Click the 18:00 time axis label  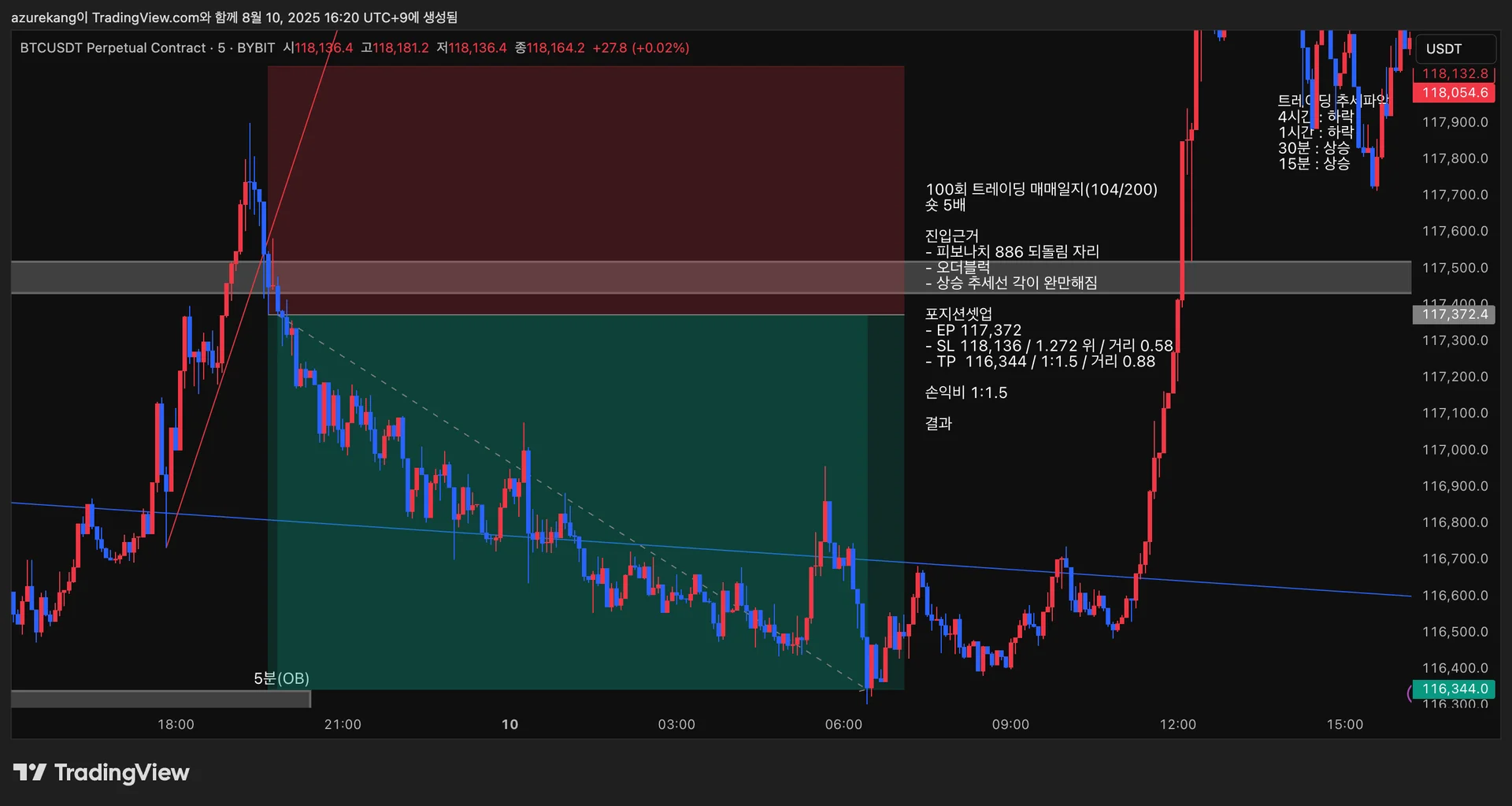tap(176, 725)
